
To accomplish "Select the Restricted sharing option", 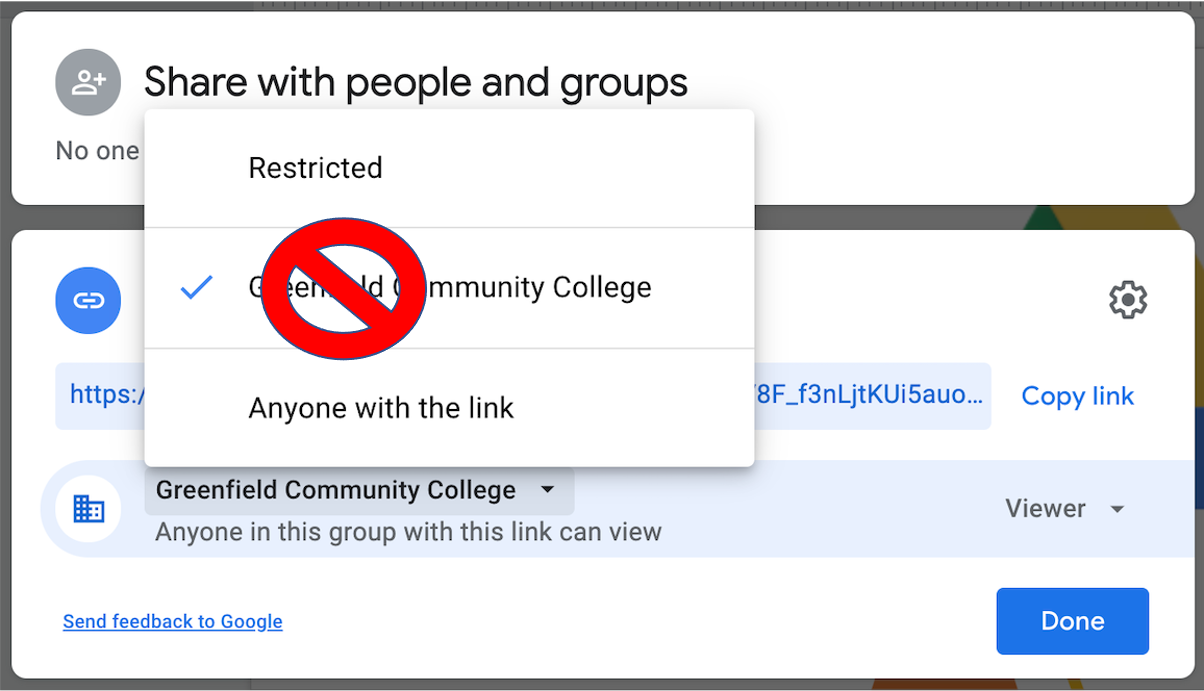I will coord(315,167).
